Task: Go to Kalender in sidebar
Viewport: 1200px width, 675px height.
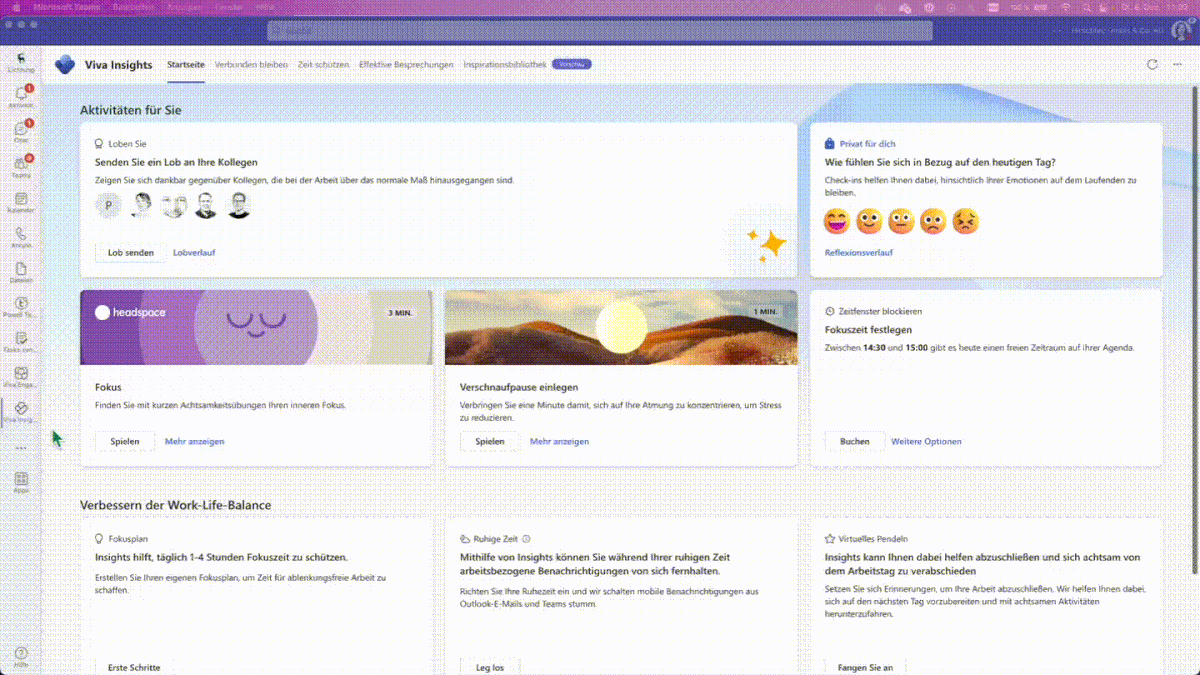Action: pos(21,202)
